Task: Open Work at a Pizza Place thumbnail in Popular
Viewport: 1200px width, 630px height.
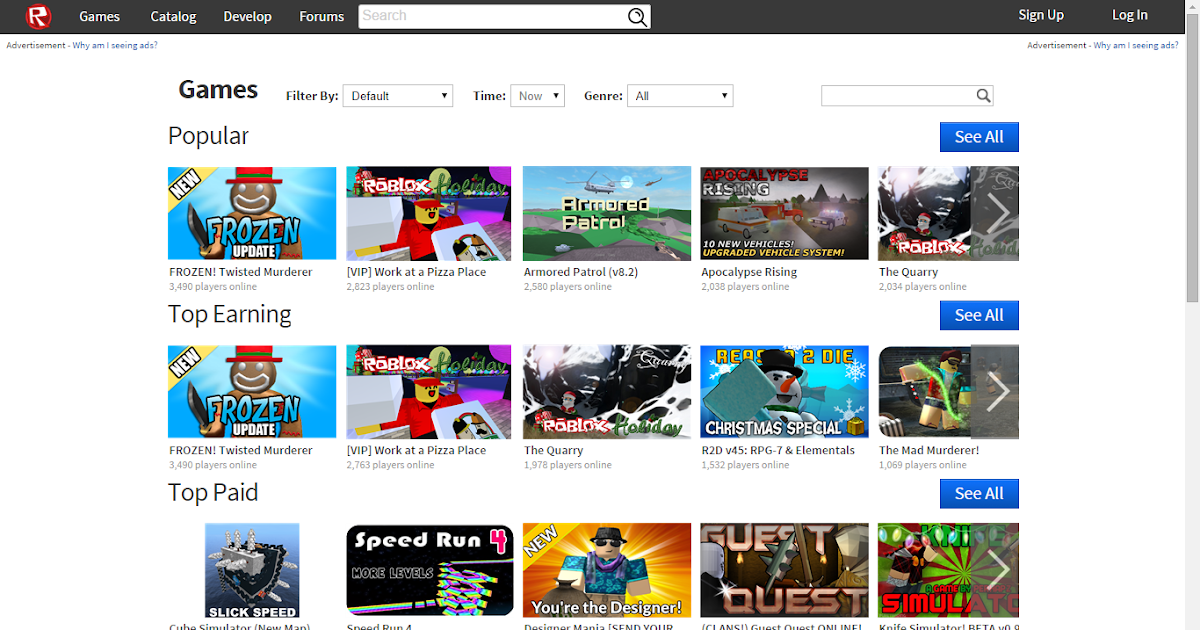Action: coord(429,213)
